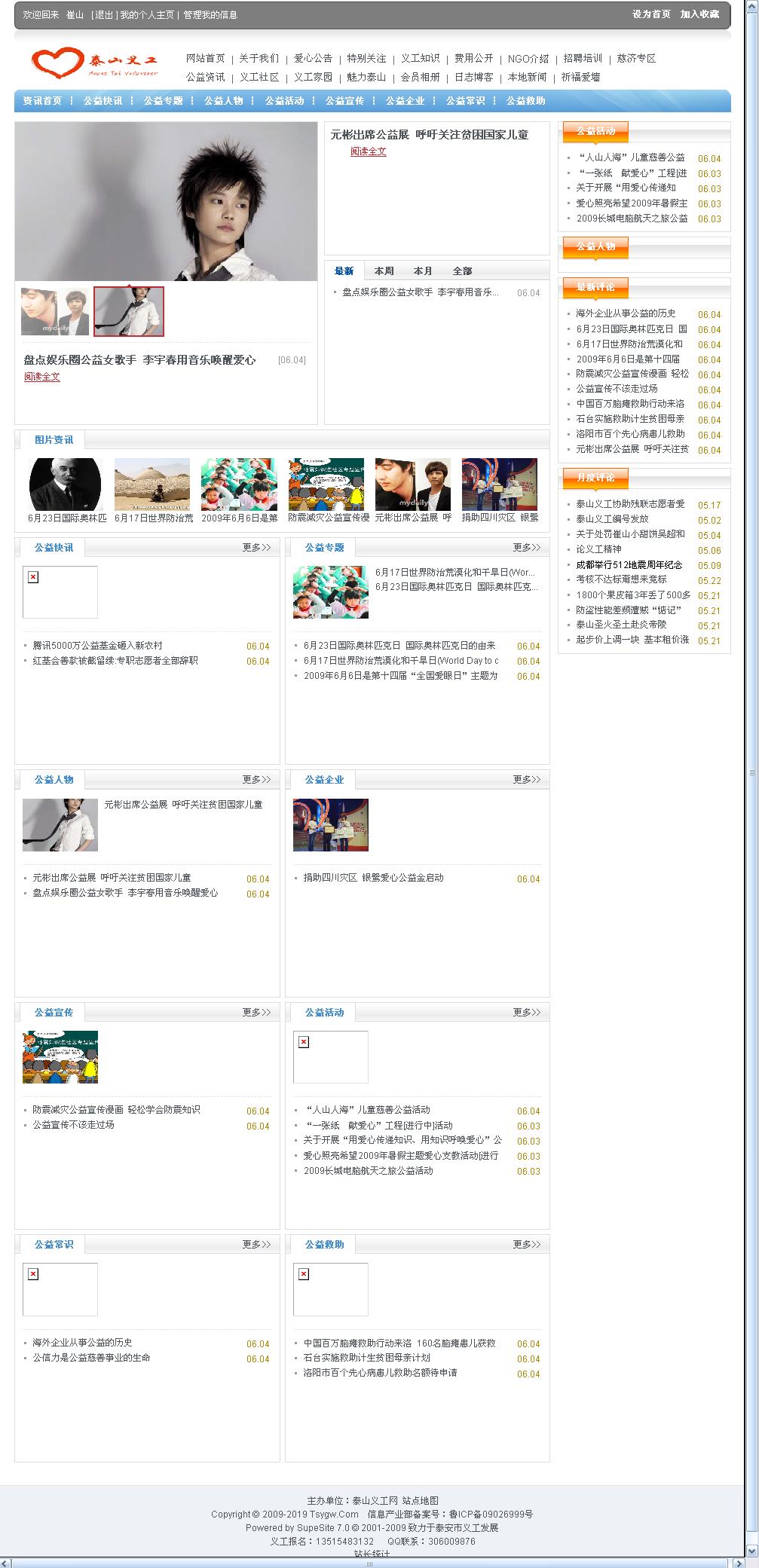759x1568 pixels.
Task: Select the 全部 tab
Action: tap(462, 271)
